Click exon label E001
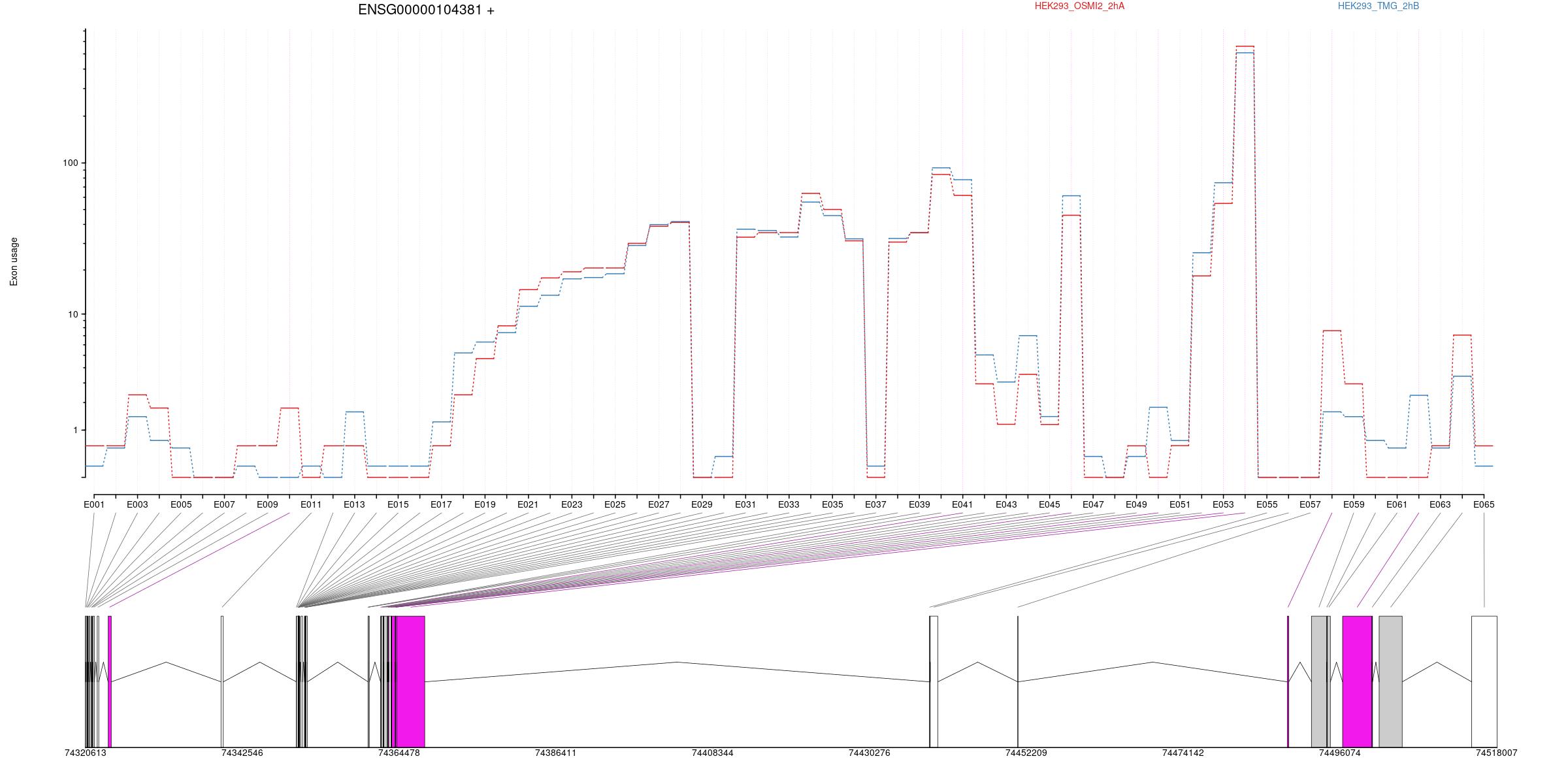This screenshot has width=1568, height=784. (x=94, y=504)
